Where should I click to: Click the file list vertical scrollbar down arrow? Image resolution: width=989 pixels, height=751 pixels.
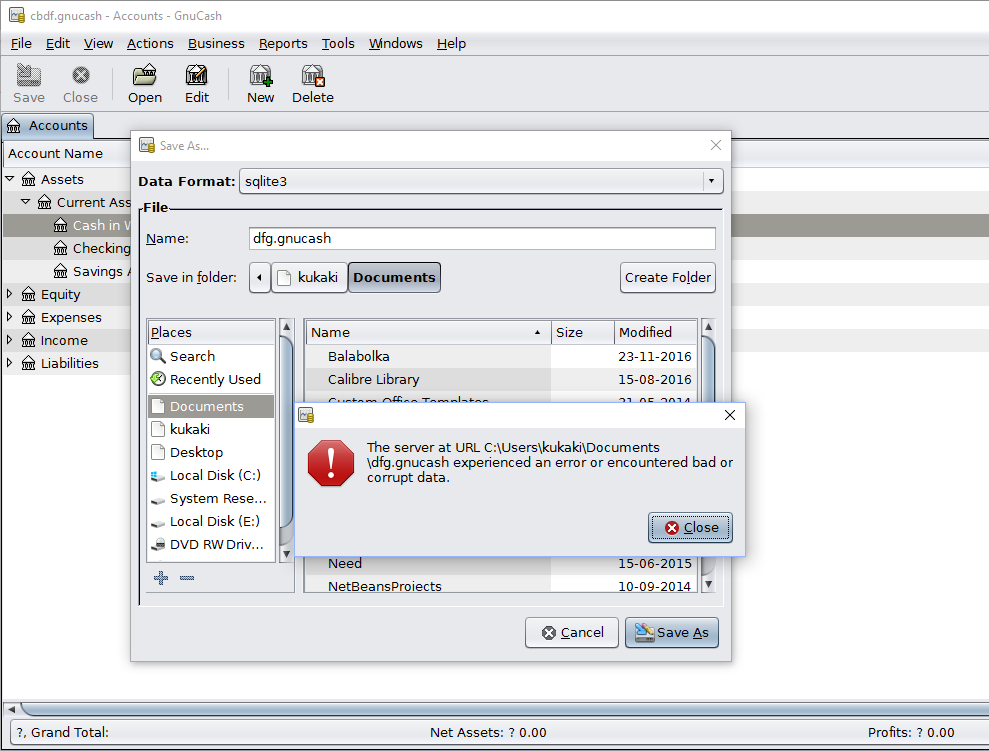[x=708, y=585]
